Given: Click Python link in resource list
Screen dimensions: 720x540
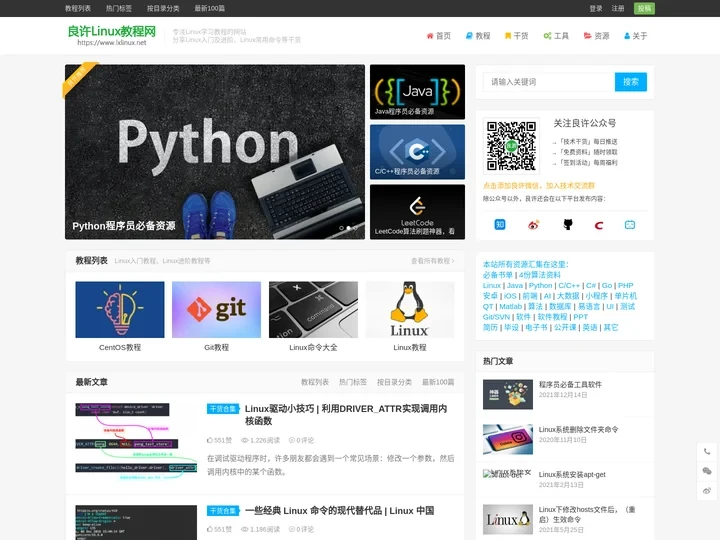Looking at the screenshot, I should click(540, 286).
